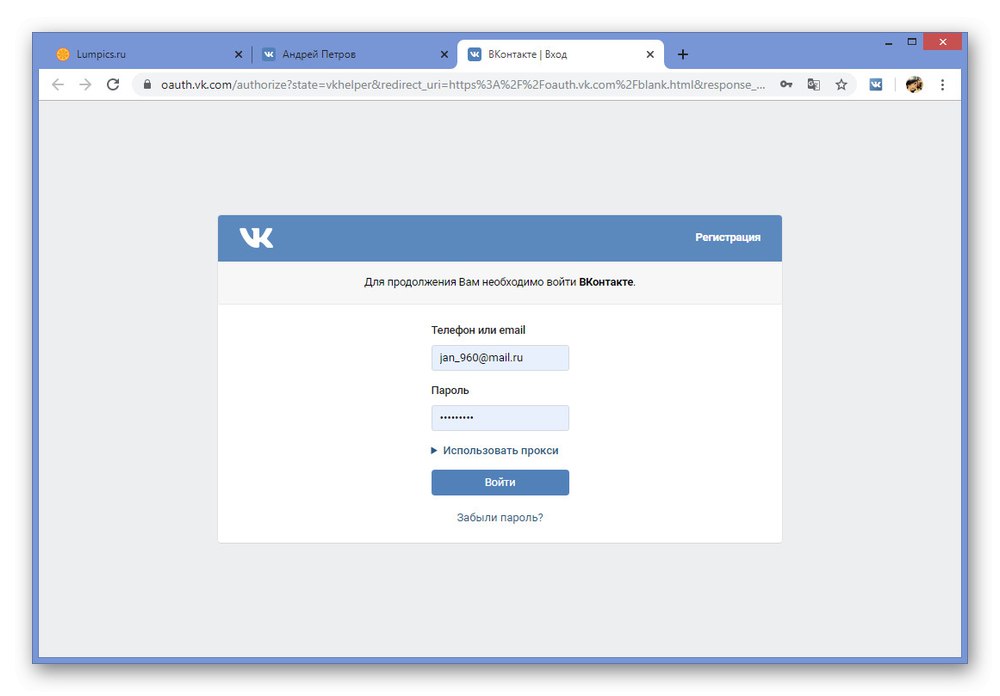Open the Регистрация link
This screenshot has height=696, width=1000.
point(728,237)
